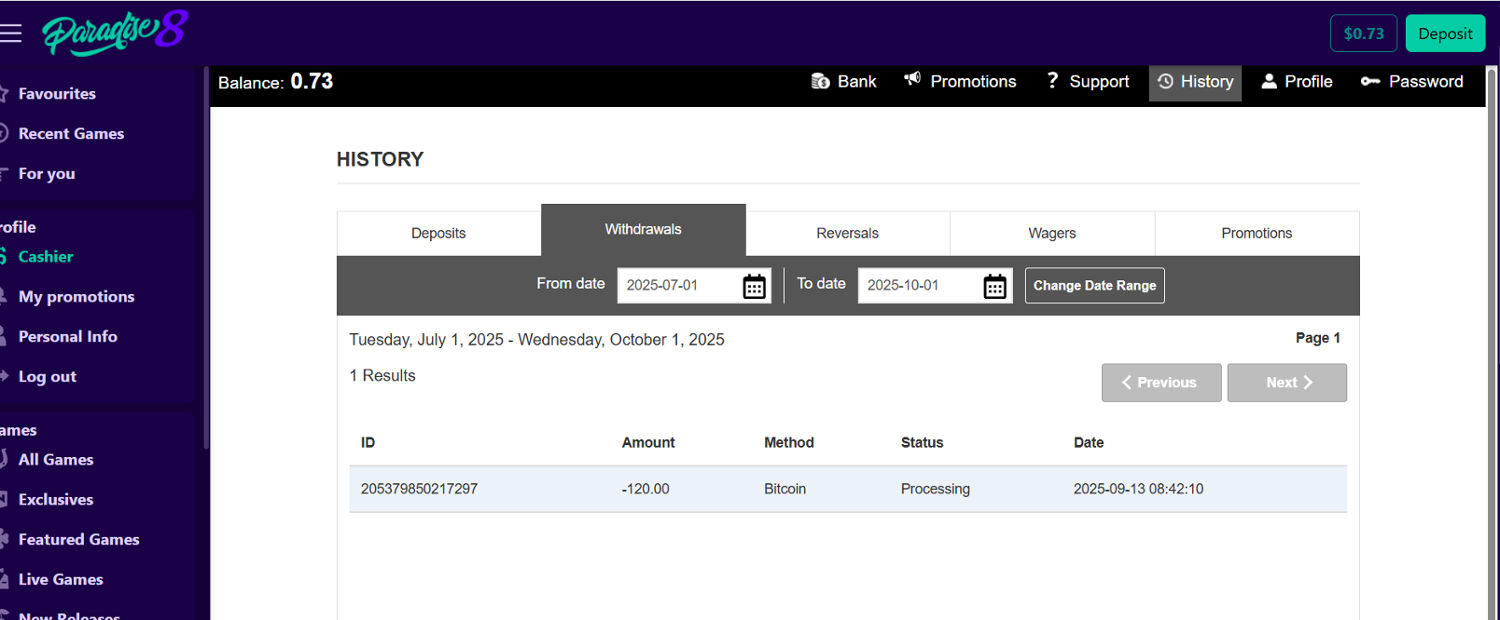Click the Change Date Range button
Image resolution: width=1500 pixels, height=620 pixels.
(1094, 286)
